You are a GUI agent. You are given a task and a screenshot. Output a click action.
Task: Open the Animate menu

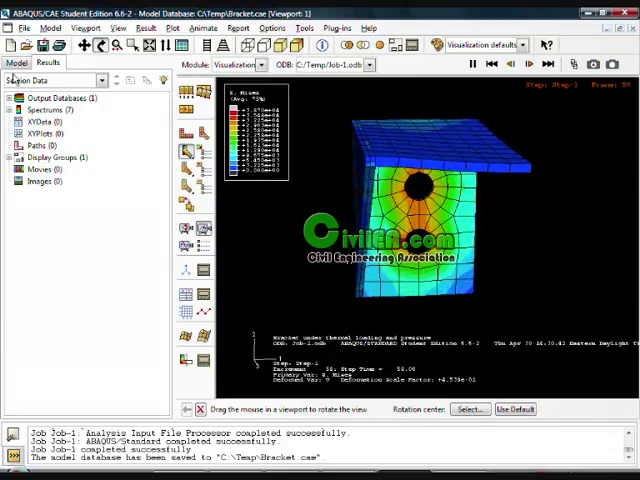(x=203, y=28)
